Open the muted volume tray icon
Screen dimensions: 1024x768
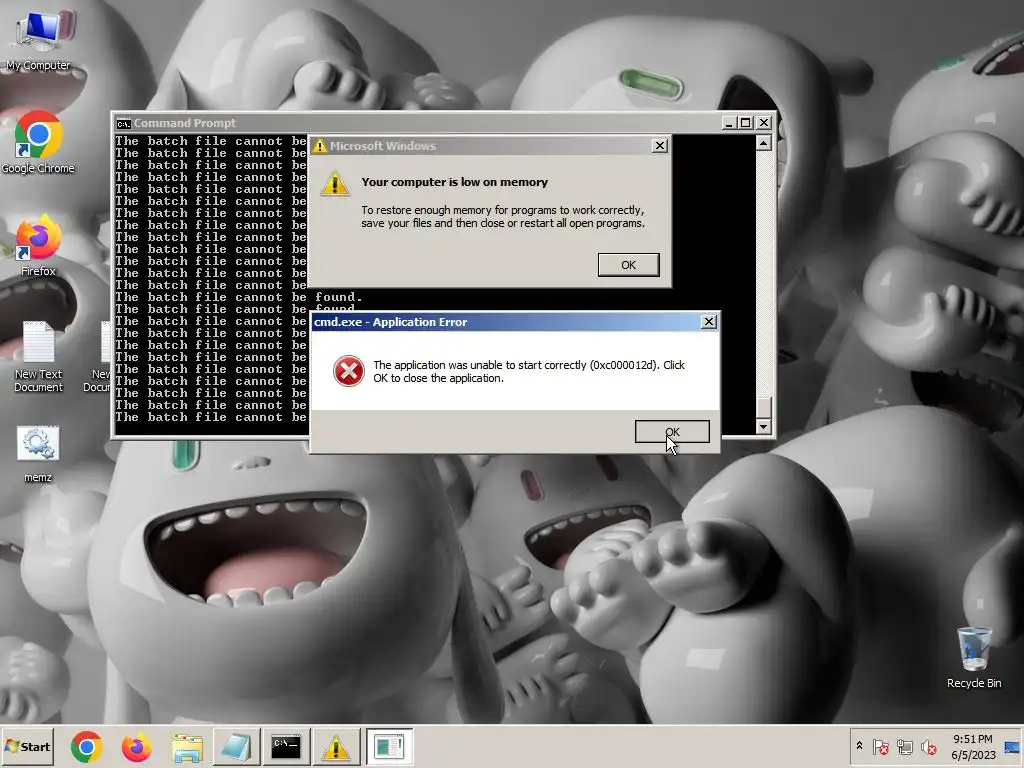click(x=928, y=746)
